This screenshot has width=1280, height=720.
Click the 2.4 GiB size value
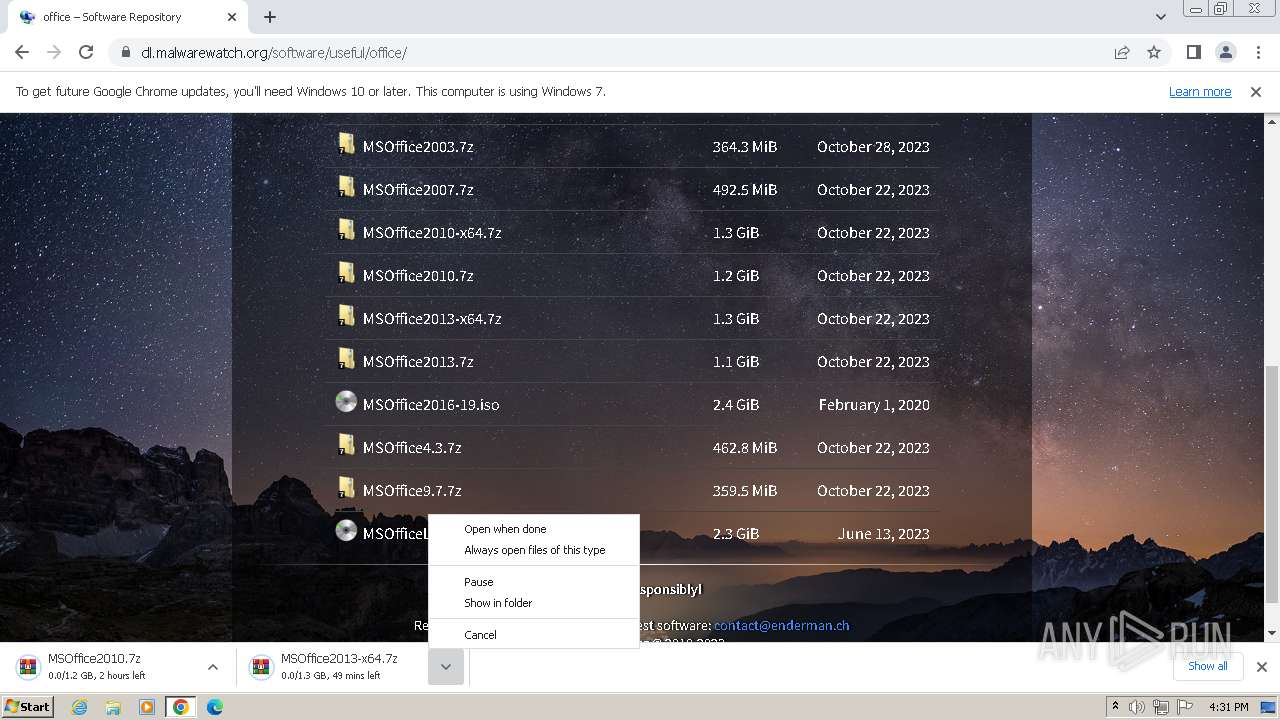pos(736,404)
